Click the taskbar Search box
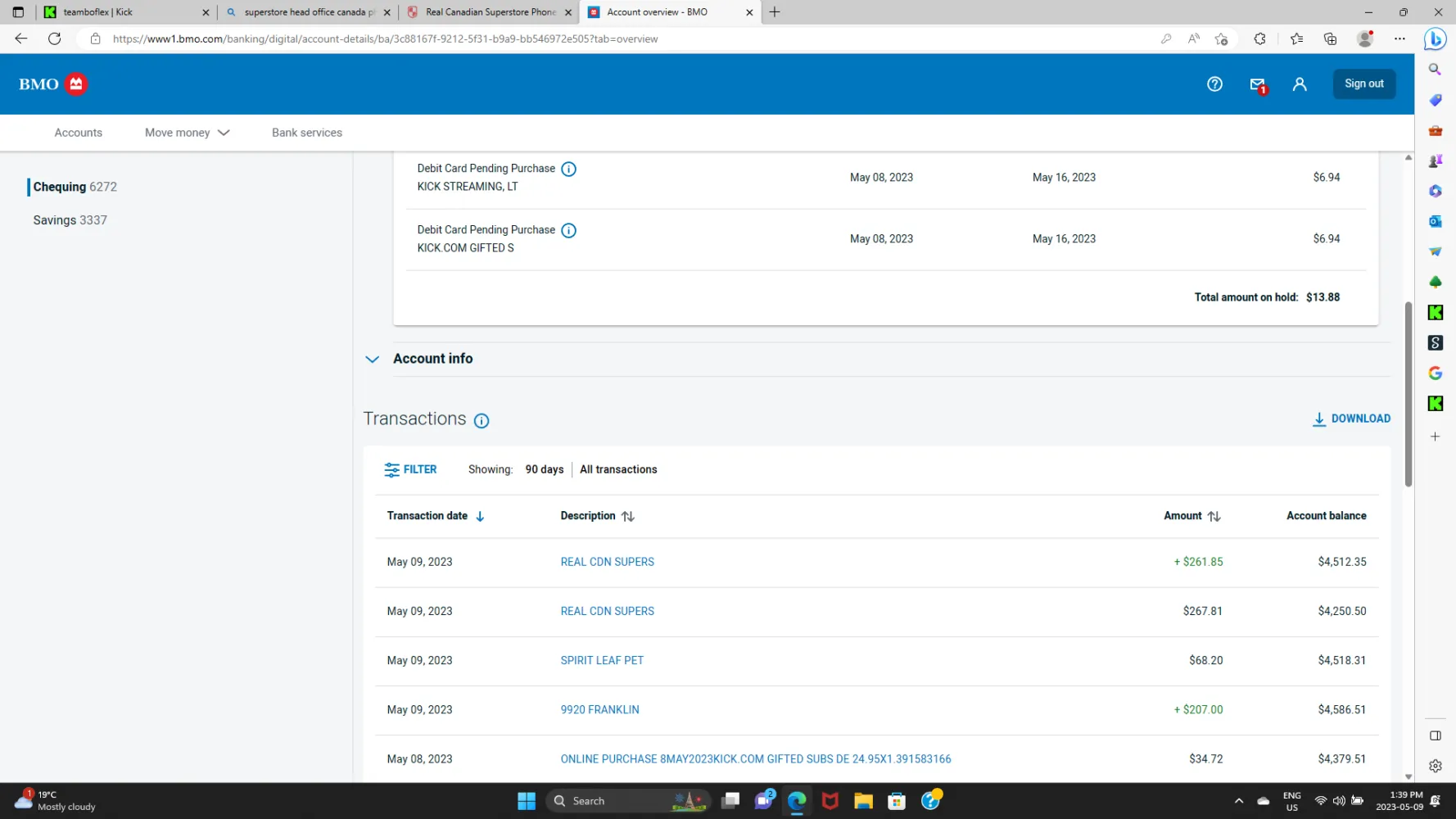This screenshot has width=1456, height=819. click(x=626, y=801)
